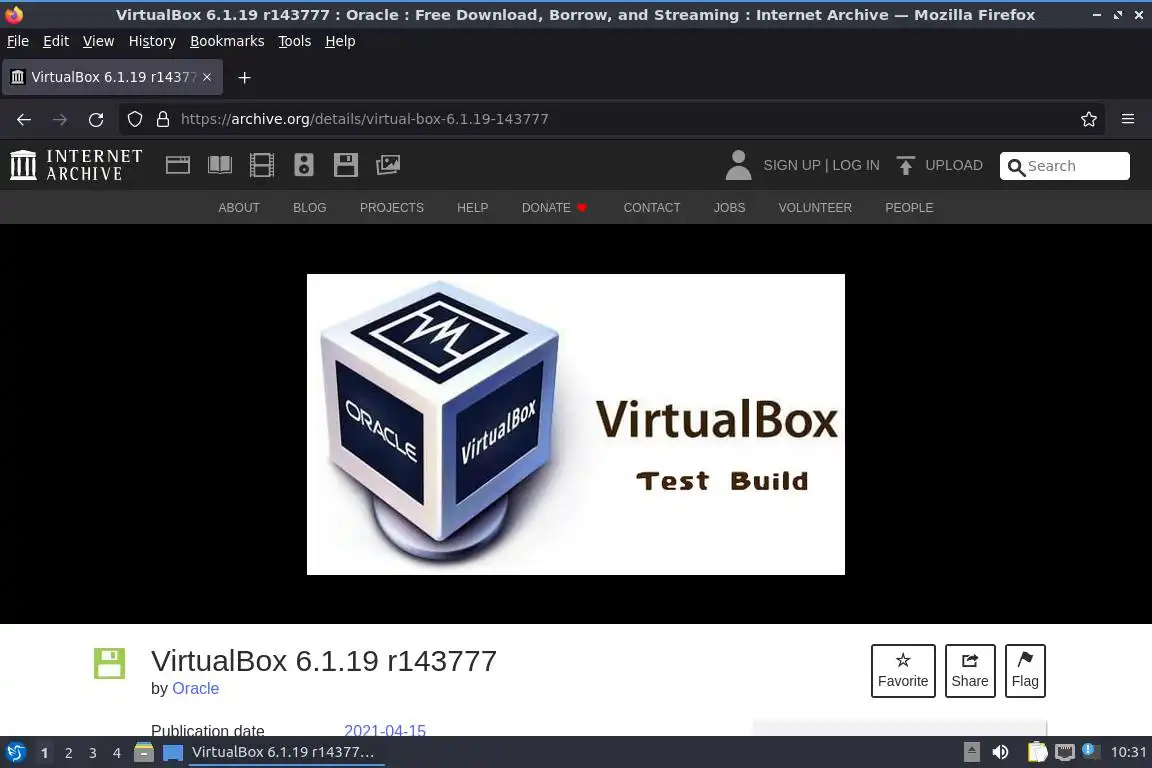Open the taskbar file manager icon
This screenshot has height=768, width=1152.
tap(144, 753)
